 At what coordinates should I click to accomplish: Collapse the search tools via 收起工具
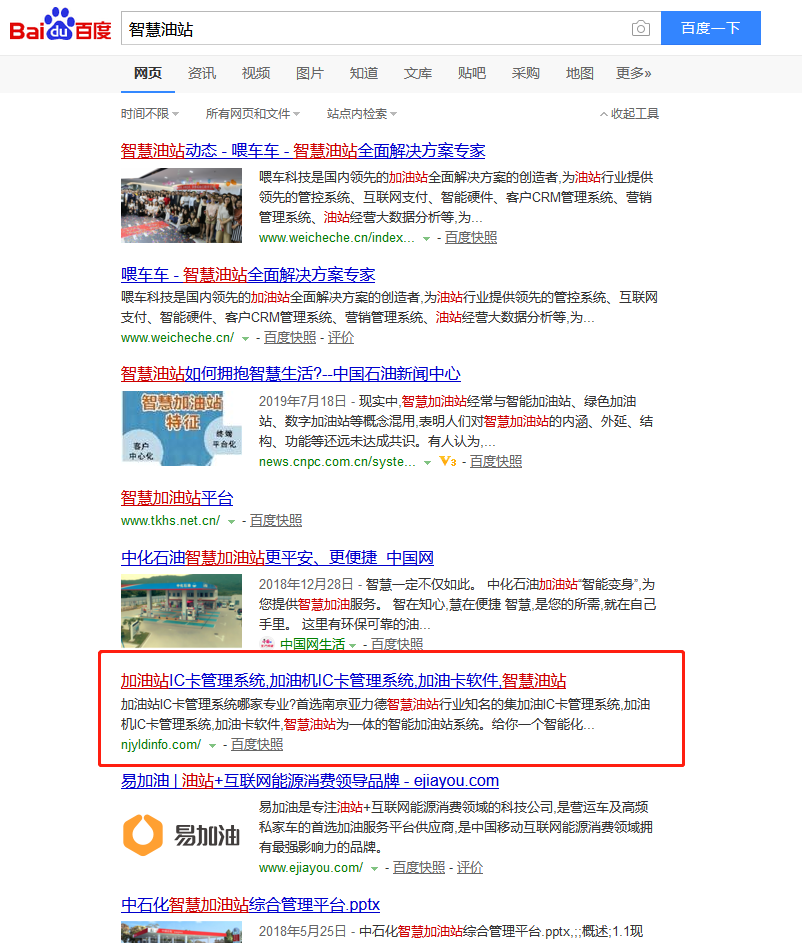click(x=629, y=114)
